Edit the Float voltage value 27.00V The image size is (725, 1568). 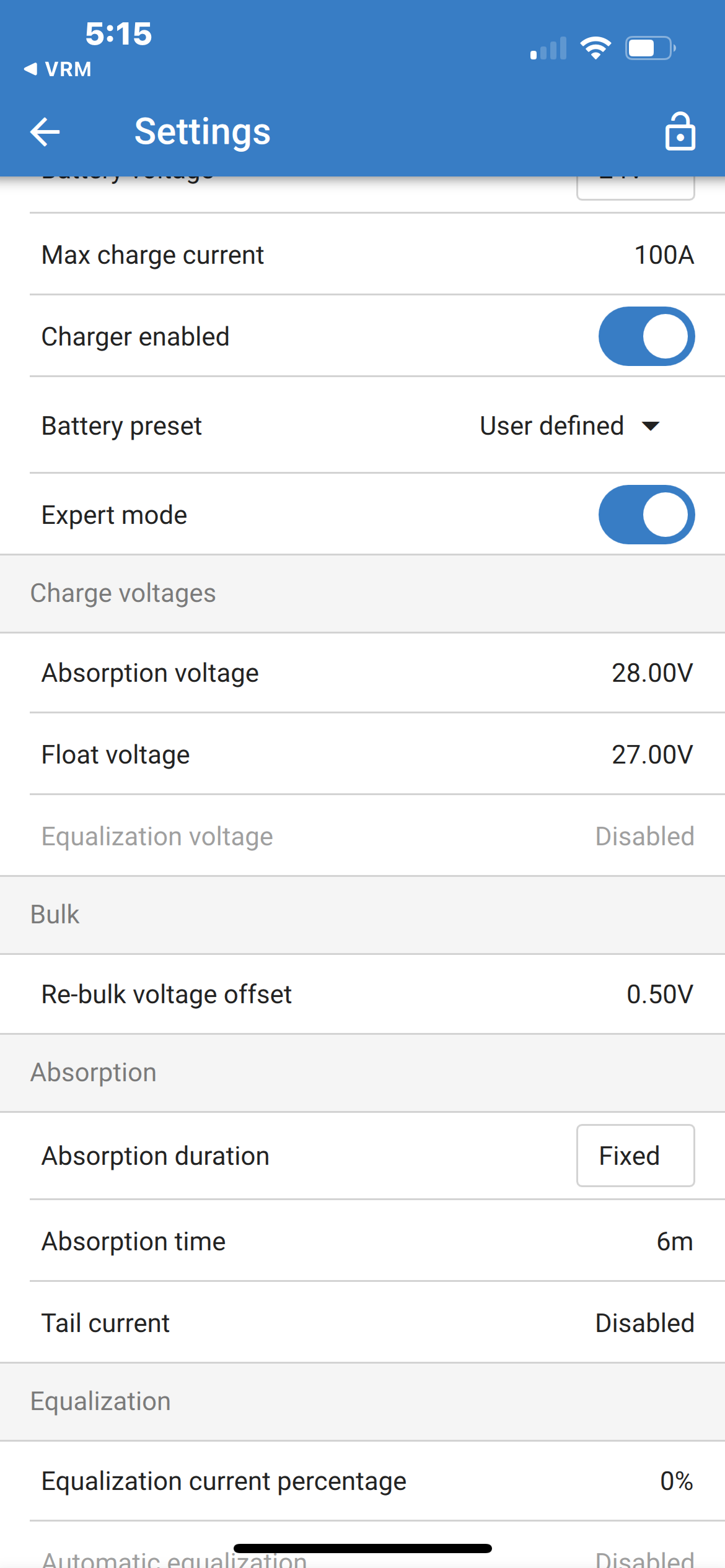652,755
